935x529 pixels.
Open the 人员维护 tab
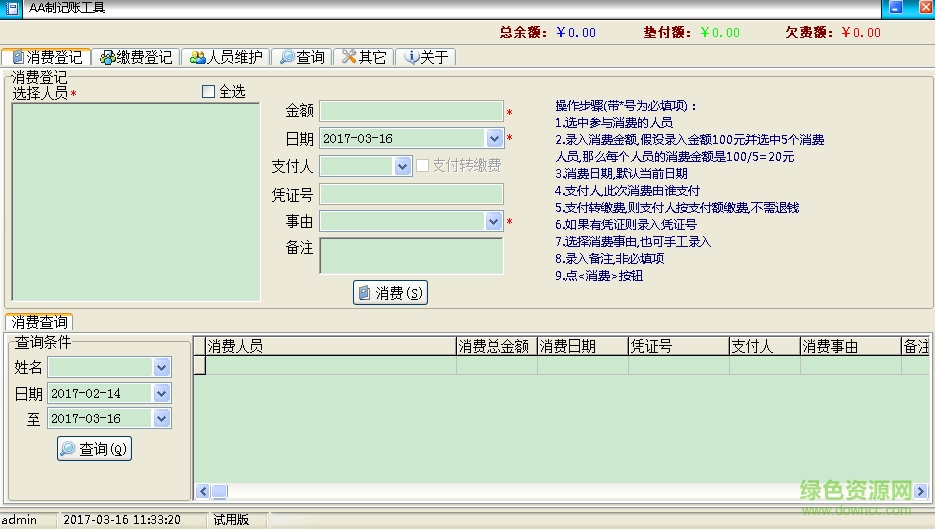point(226,57)
